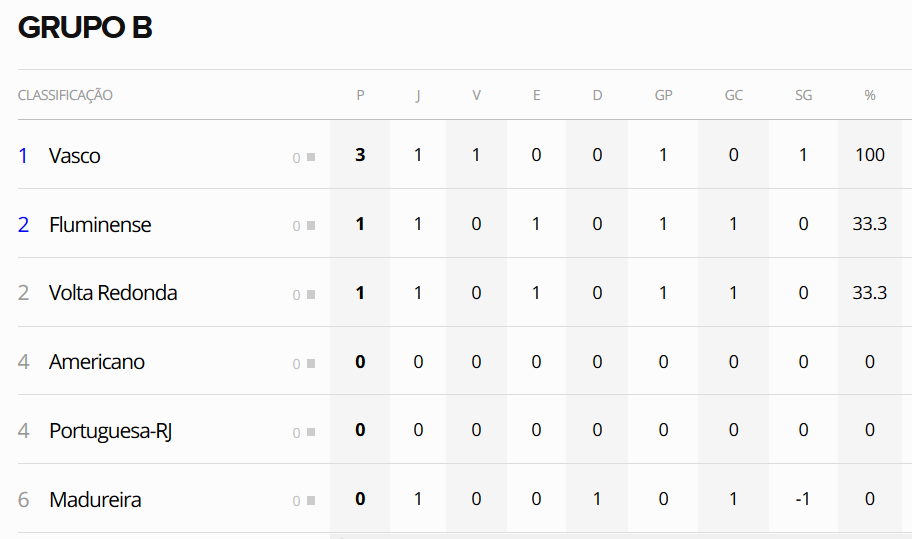Click the Americano team name
The width and height of the screenshot is (912, 539).
97,362
